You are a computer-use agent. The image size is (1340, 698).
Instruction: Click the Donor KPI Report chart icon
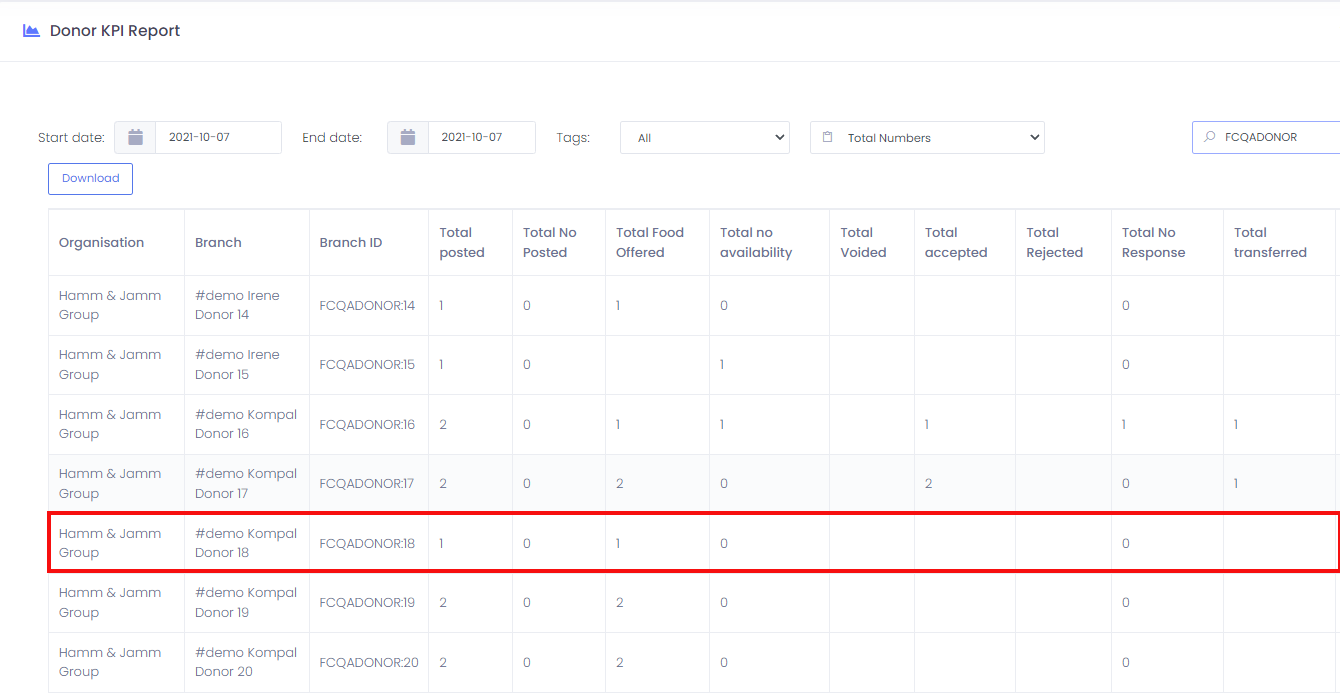pyautogui.click(x=31, y=31)
